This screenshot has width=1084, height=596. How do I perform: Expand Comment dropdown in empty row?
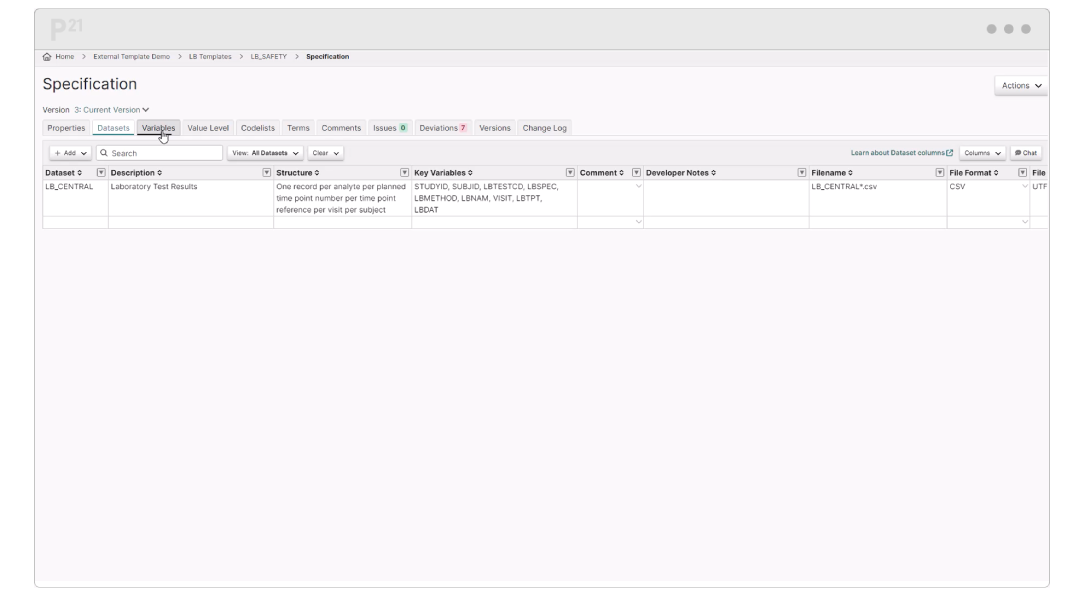coord(638,222)
